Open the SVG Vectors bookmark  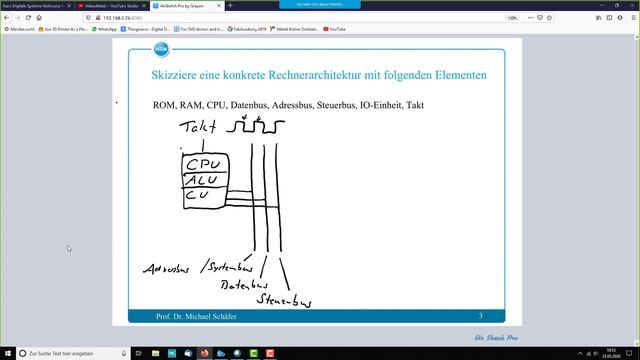198,29
